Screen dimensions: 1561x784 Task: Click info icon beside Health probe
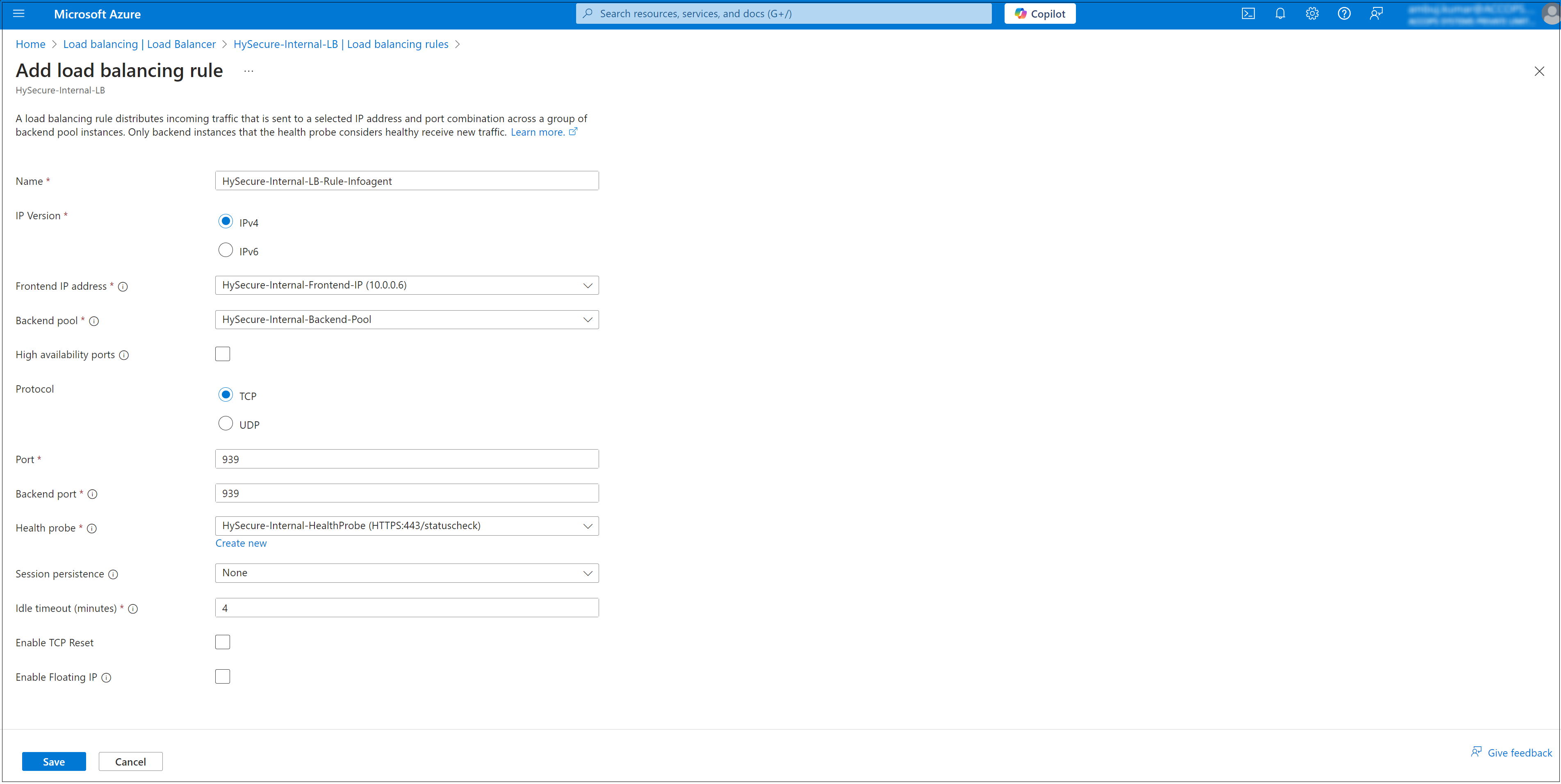(92, 528)
